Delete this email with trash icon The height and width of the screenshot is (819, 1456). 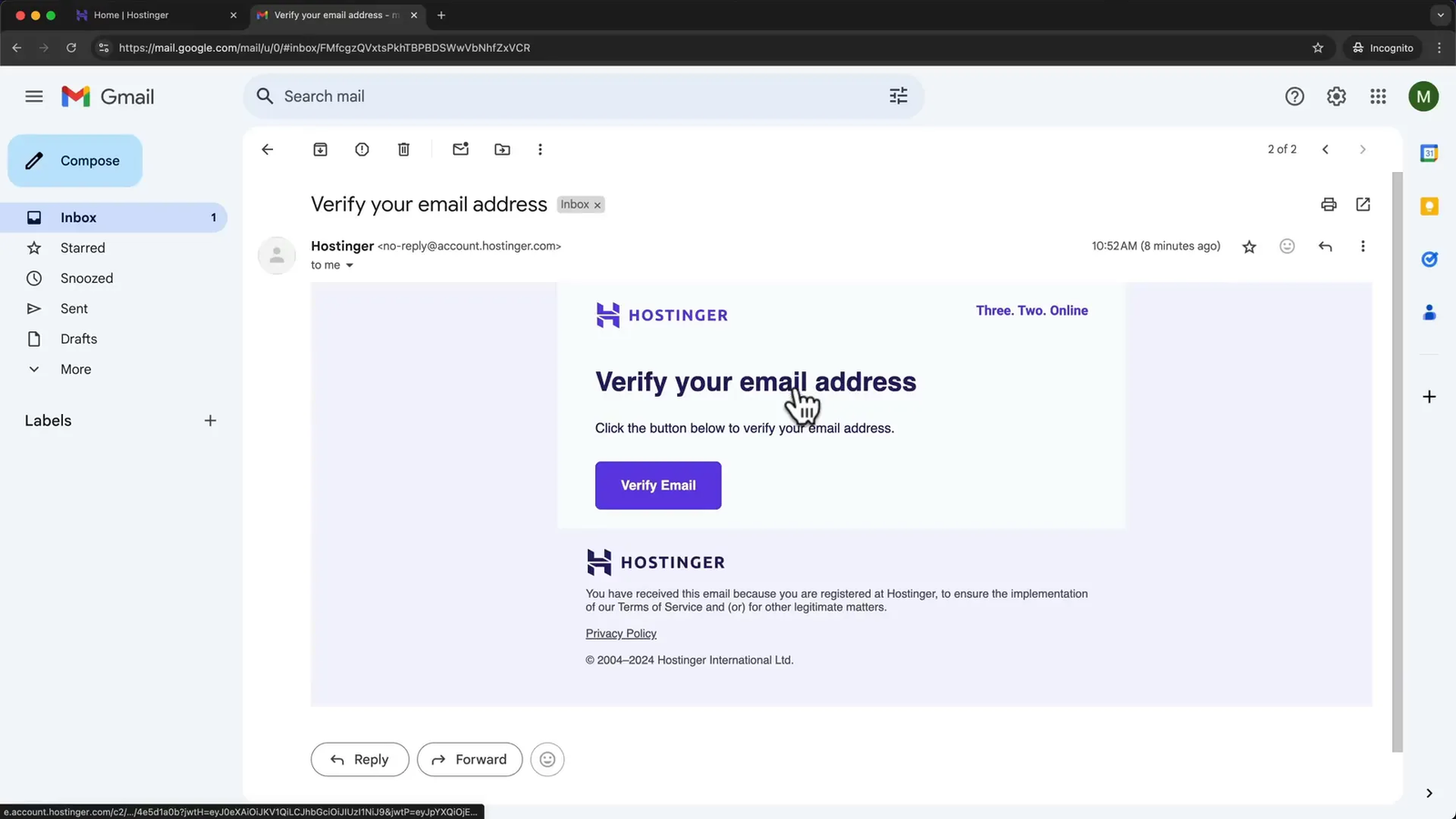click(404, 149)
